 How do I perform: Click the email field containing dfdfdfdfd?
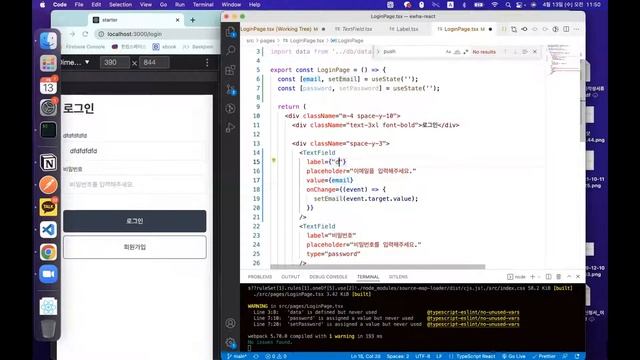click(x=134, y=151)
